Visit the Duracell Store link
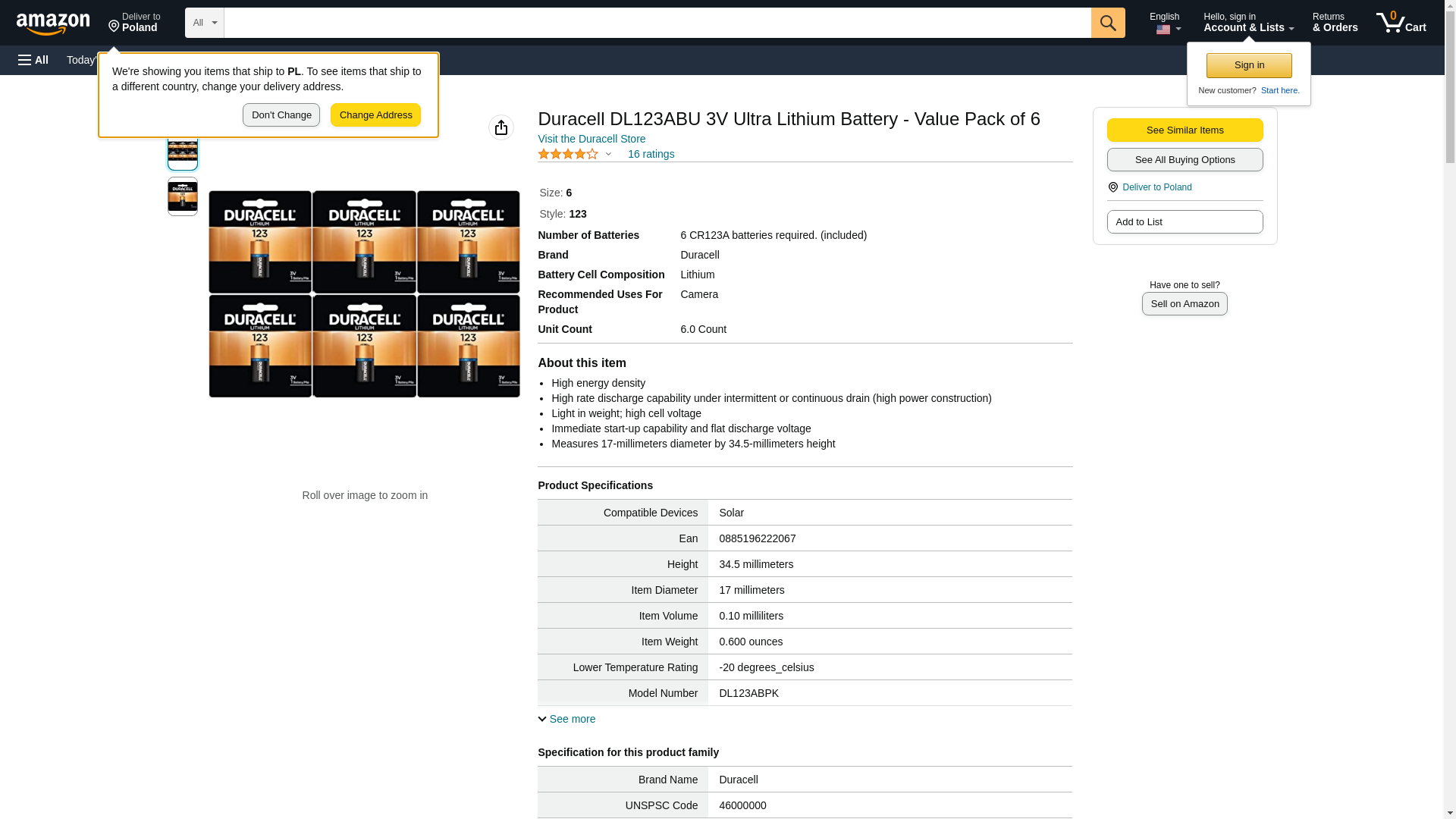The height and width of the screenshot is (819, 1456). [x=591, y=139]
